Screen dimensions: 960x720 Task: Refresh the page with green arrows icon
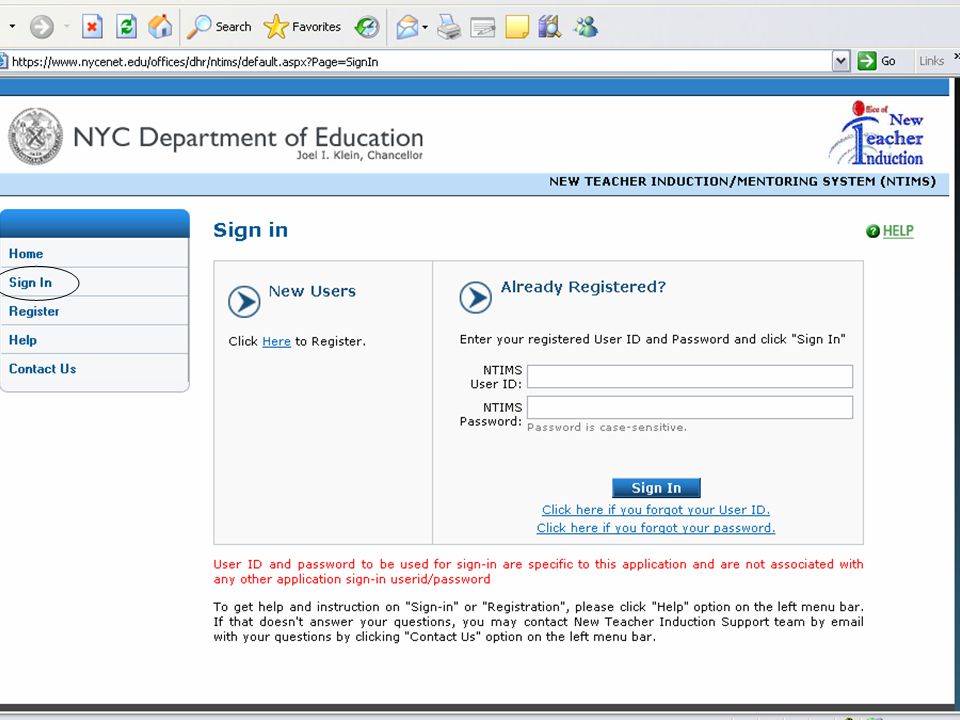pos(126,27)
